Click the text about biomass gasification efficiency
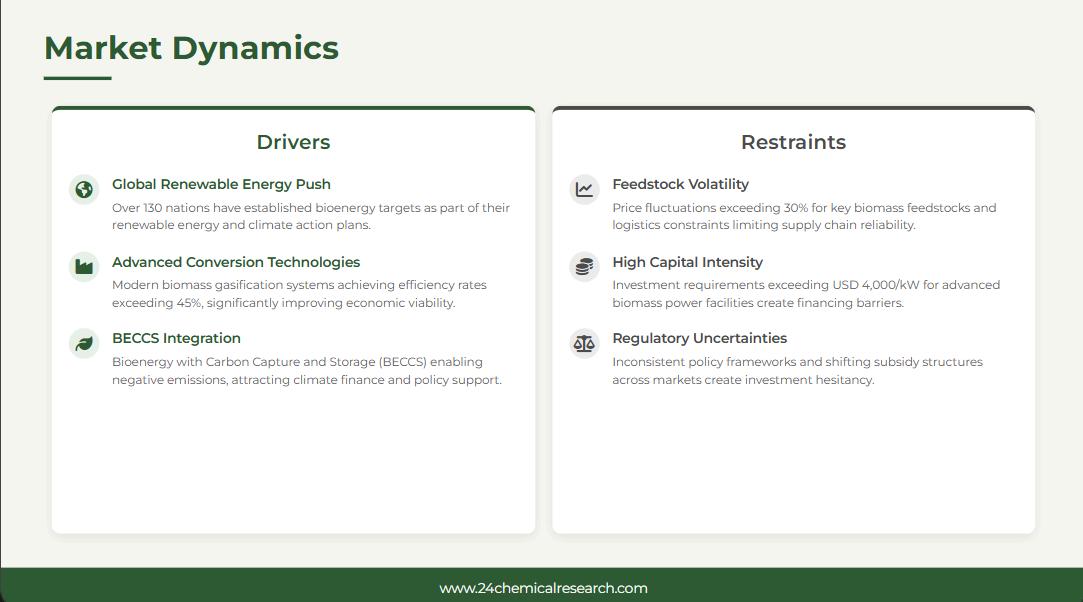1083x602 pixels. pyautogui.click(x=299, y=293)
